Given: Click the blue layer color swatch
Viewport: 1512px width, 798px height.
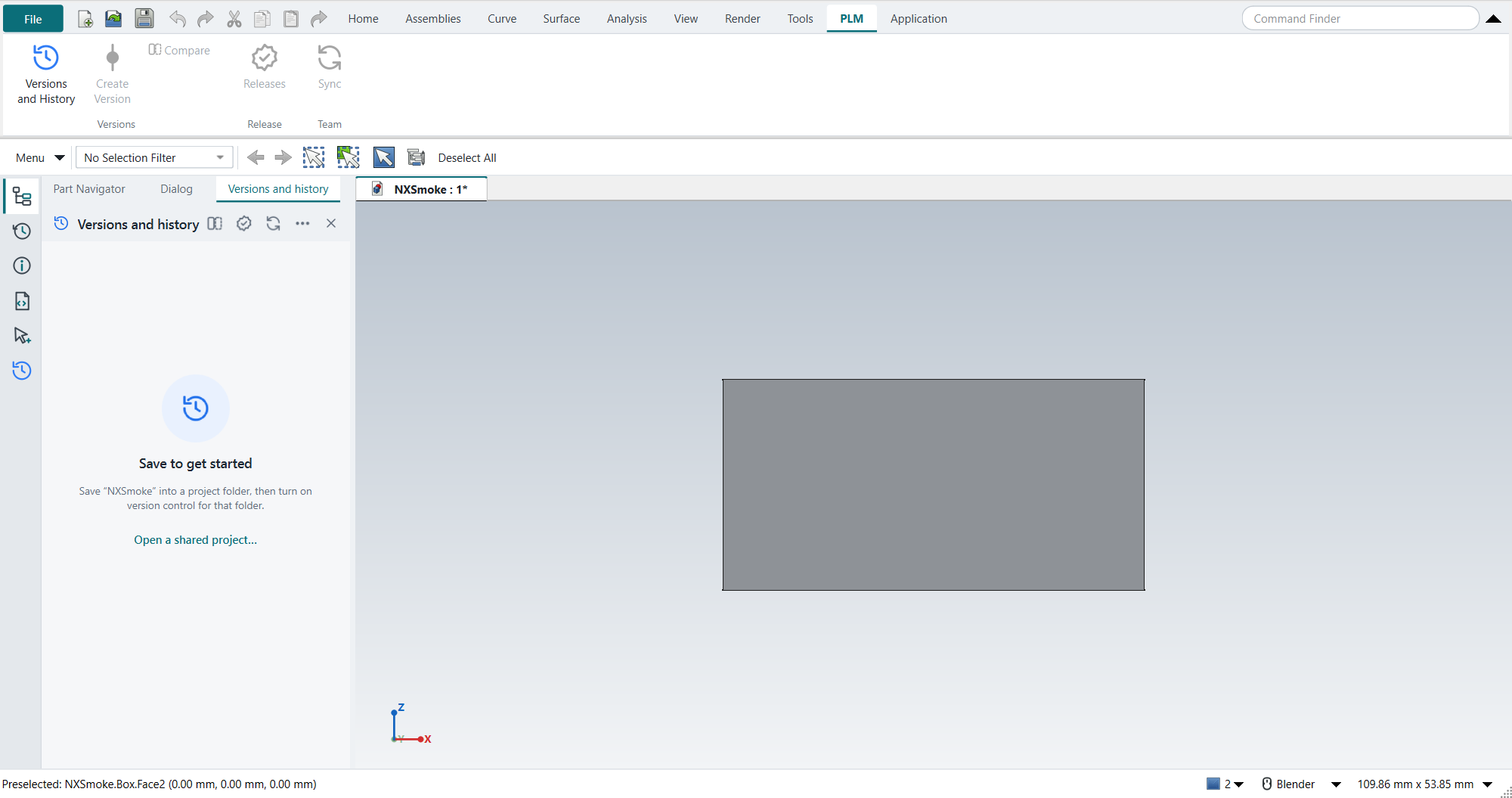Looking at the screenshot, I should pos(1213,784).
